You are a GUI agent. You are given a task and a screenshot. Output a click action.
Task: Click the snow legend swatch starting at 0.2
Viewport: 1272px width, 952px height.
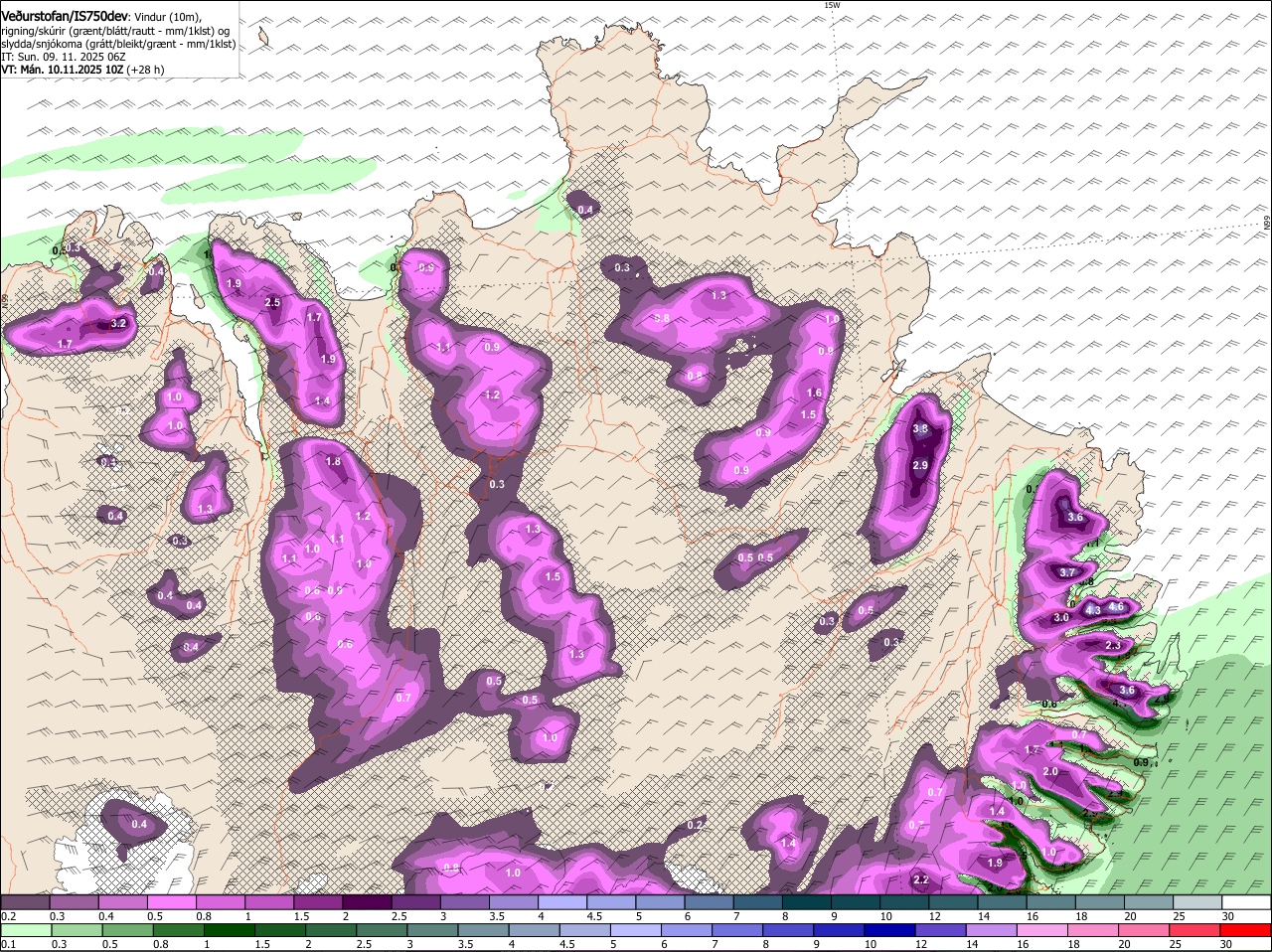[25, 902]
